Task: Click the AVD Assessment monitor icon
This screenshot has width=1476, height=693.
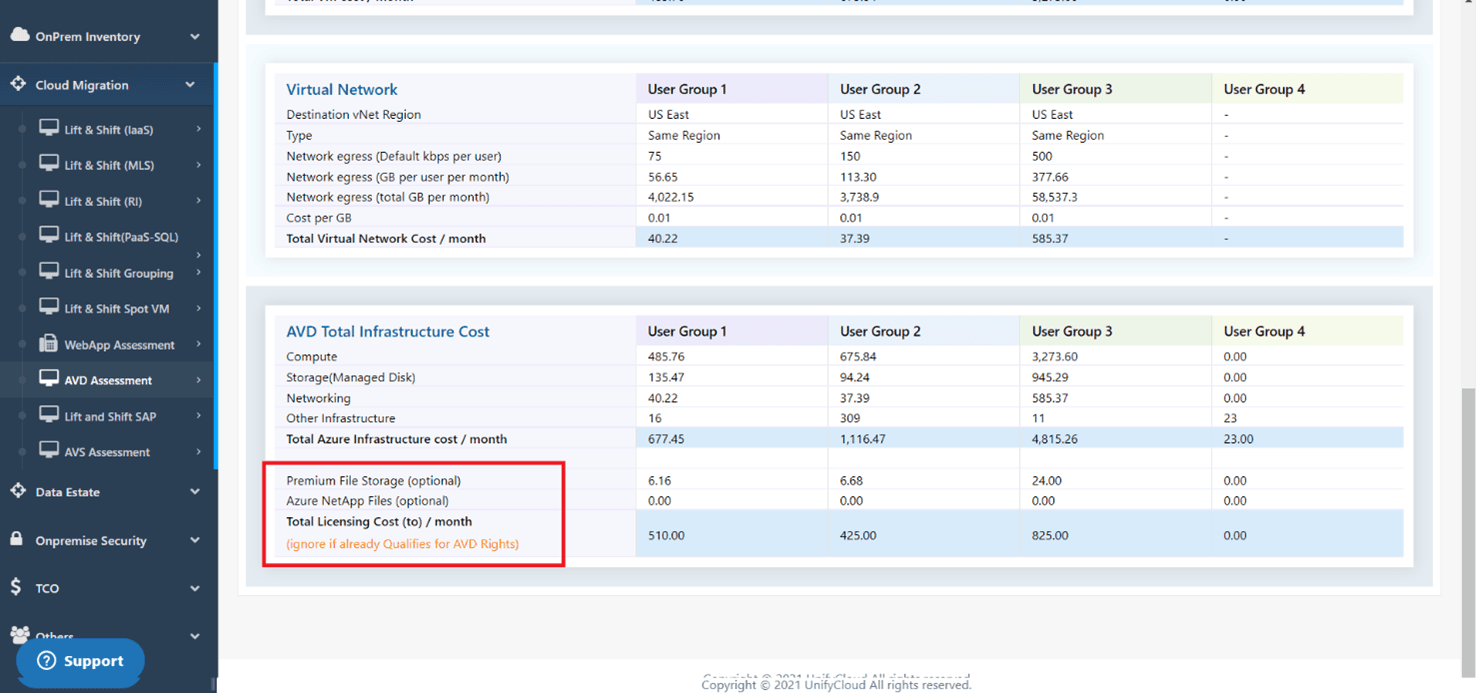Action: pos(49,379)
